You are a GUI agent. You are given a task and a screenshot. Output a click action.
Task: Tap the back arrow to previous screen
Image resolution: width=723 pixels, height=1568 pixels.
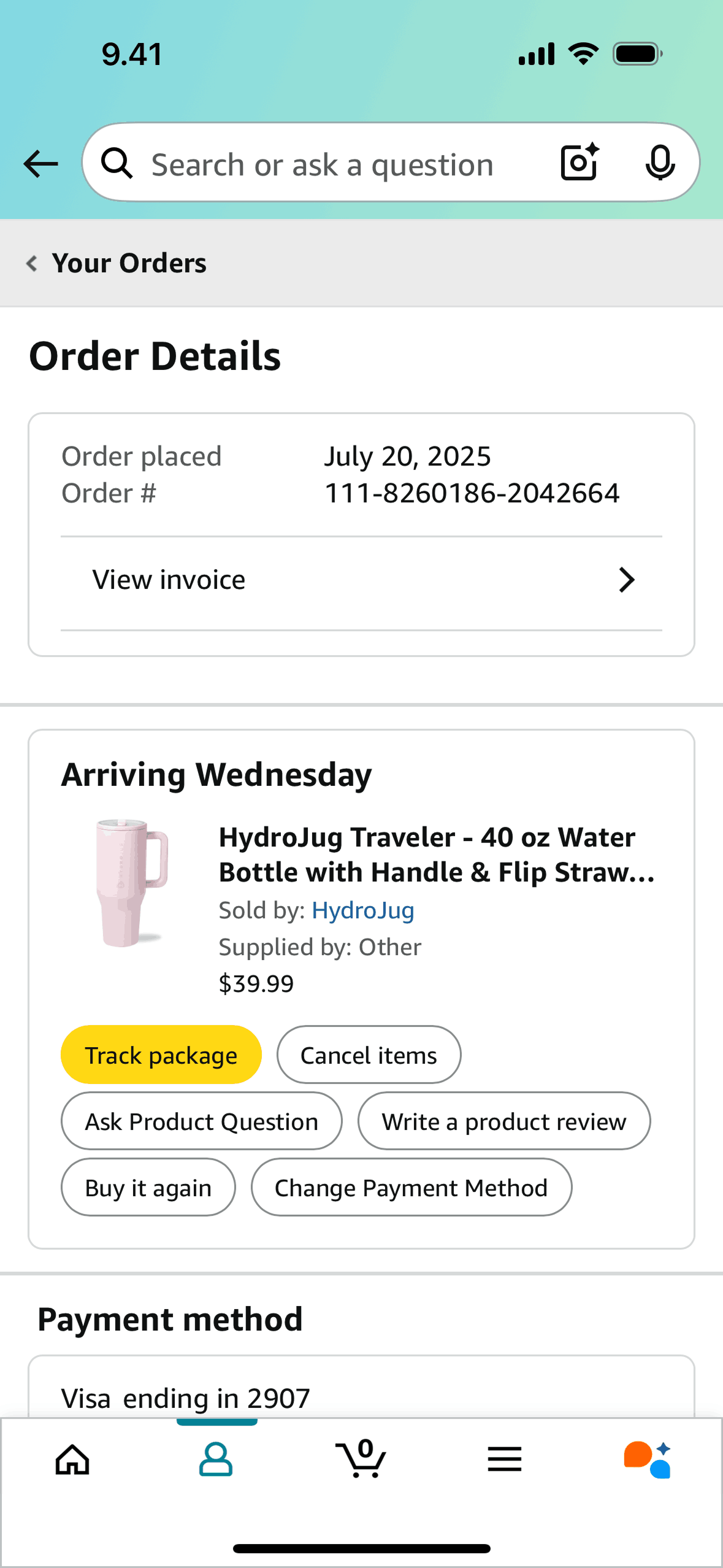click(x=39, y=163)
